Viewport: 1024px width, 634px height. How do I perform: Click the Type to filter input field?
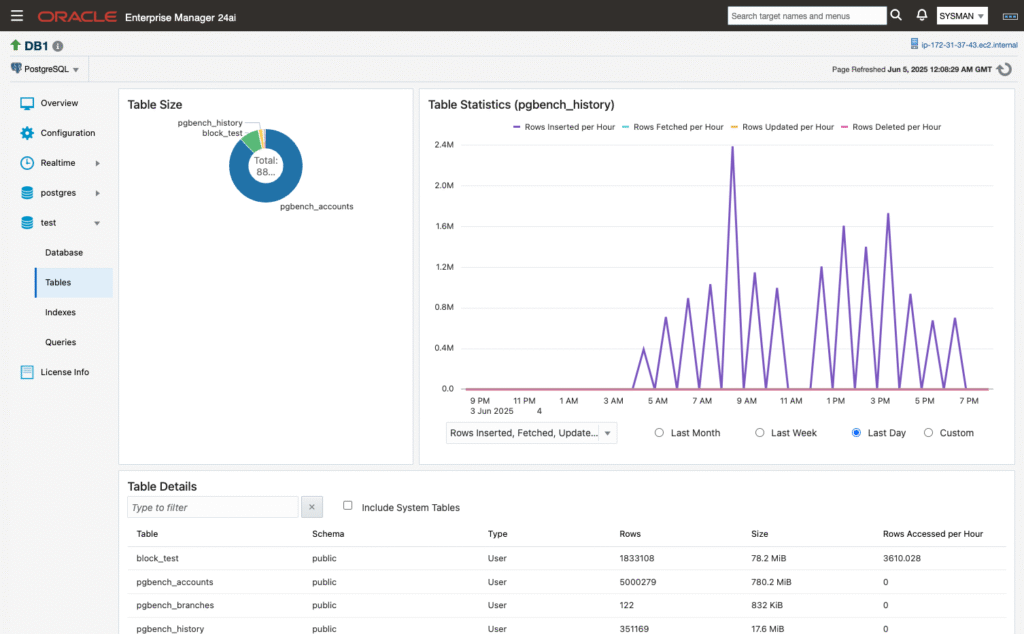tap(212, 507)
